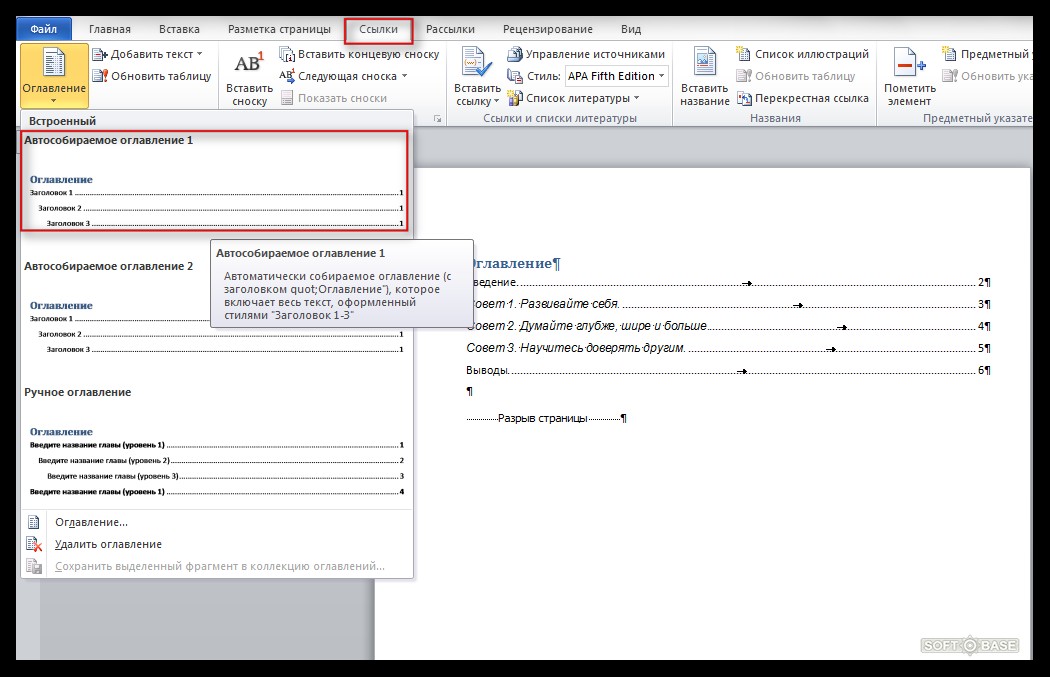This screenshot has width=1050, height=677.
Task: Choose Удалить оглавление from the menu
Action: click(108, 544)
